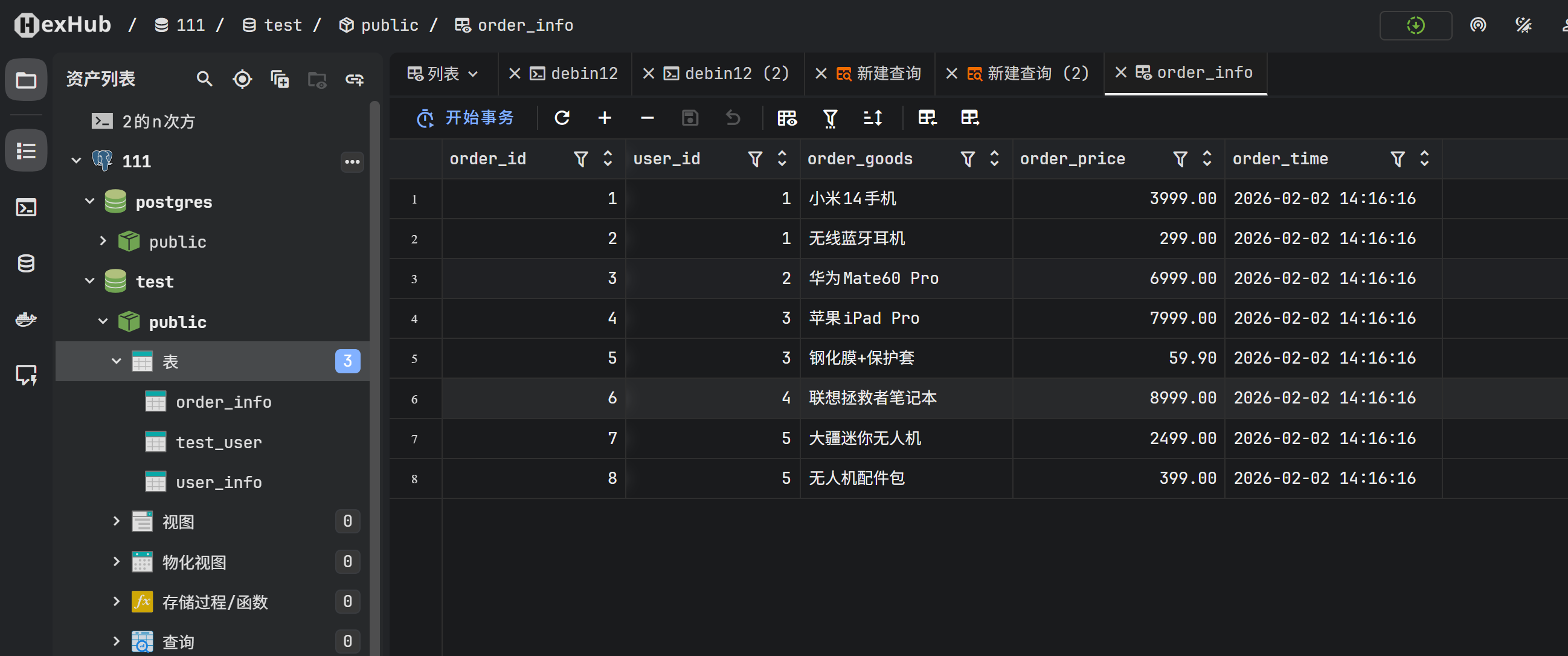Click the filter funnel icon in toolbar
1568x656 pixels.
tap(830, 117)
